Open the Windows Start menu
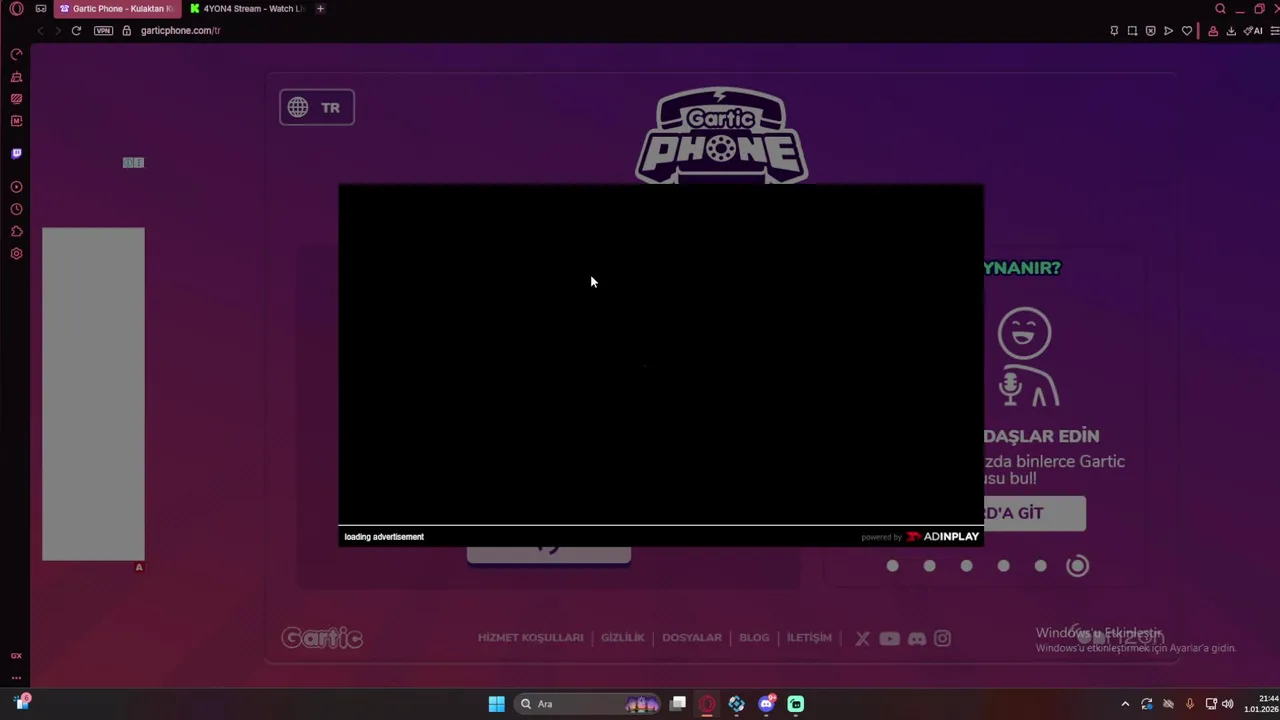 click(496, 704)
